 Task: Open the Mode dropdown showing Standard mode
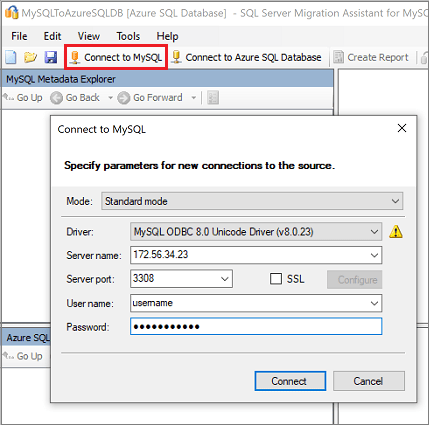coord(252,201)
